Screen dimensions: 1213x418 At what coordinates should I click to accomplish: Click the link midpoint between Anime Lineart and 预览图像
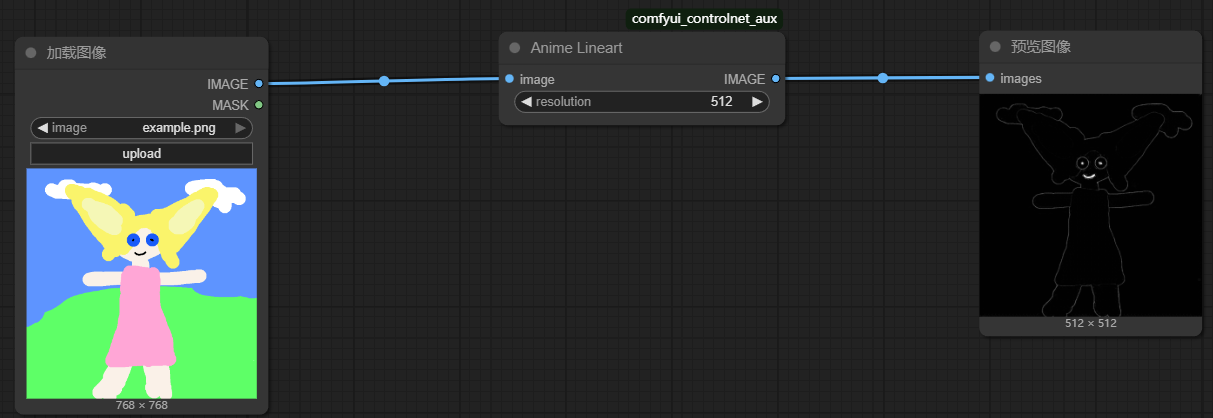[x=882, y=78]
